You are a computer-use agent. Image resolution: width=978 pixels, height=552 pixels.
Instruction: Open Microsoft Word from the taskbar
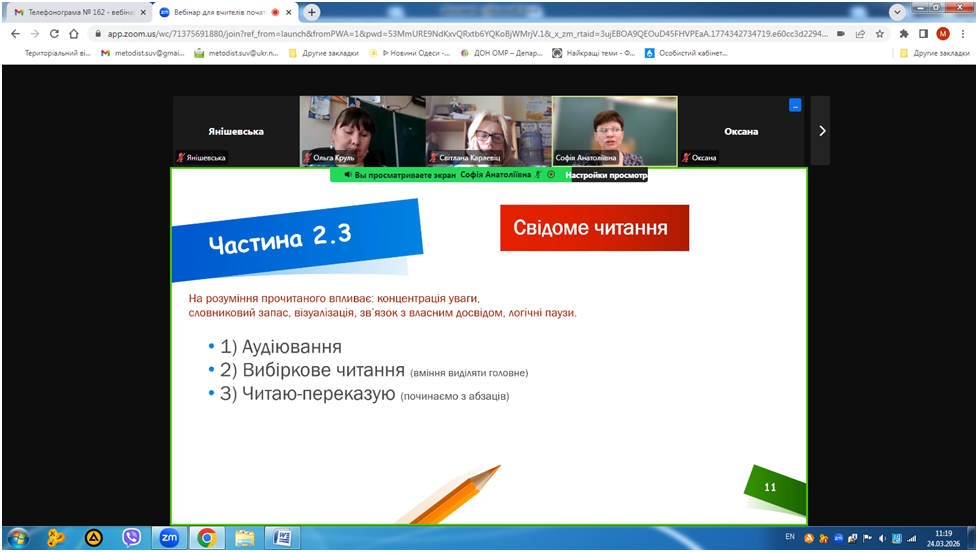click(x=281, y=538)
